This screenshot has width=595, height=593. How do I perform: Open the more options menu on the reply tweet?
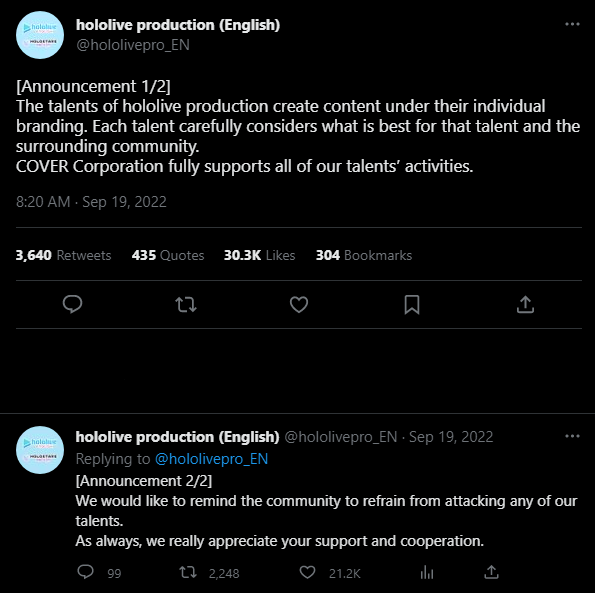(x=572, y=436)
